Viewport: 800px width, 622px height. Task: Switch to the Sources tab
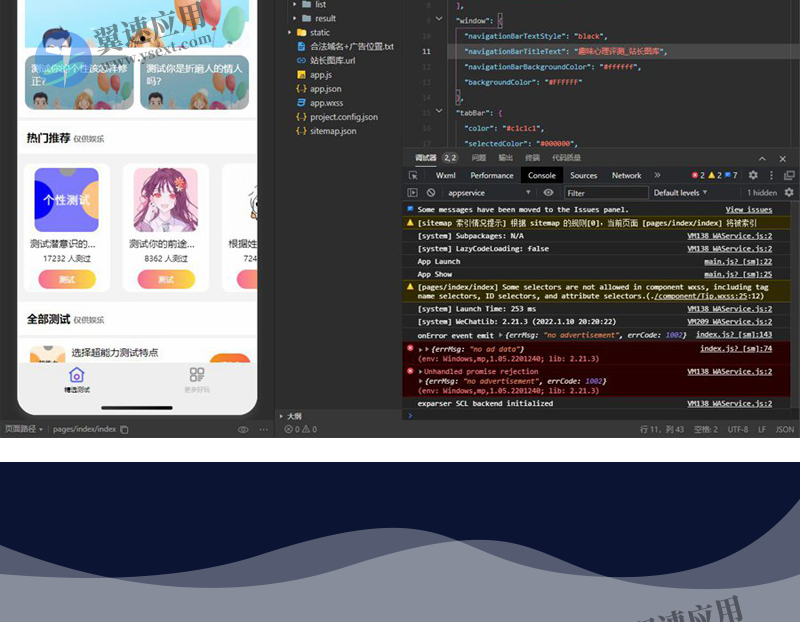coord(583,175)
